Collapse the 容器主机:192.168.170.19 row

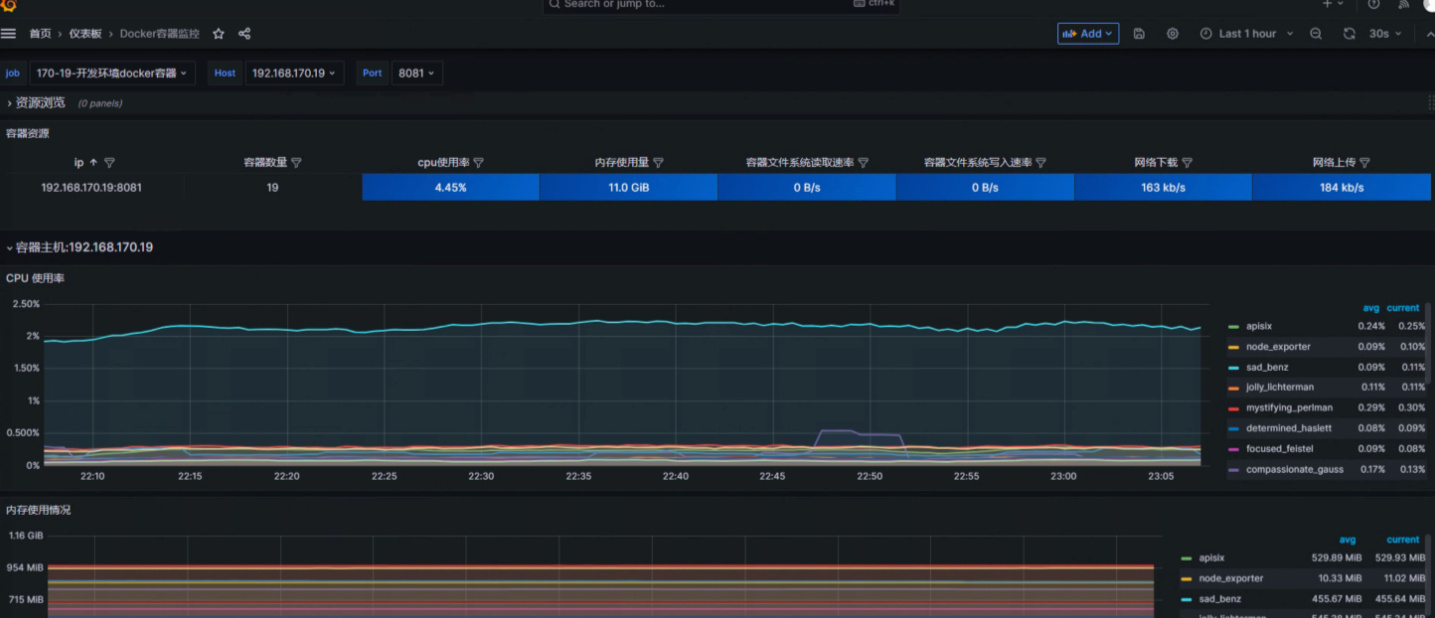pos(80,247)
